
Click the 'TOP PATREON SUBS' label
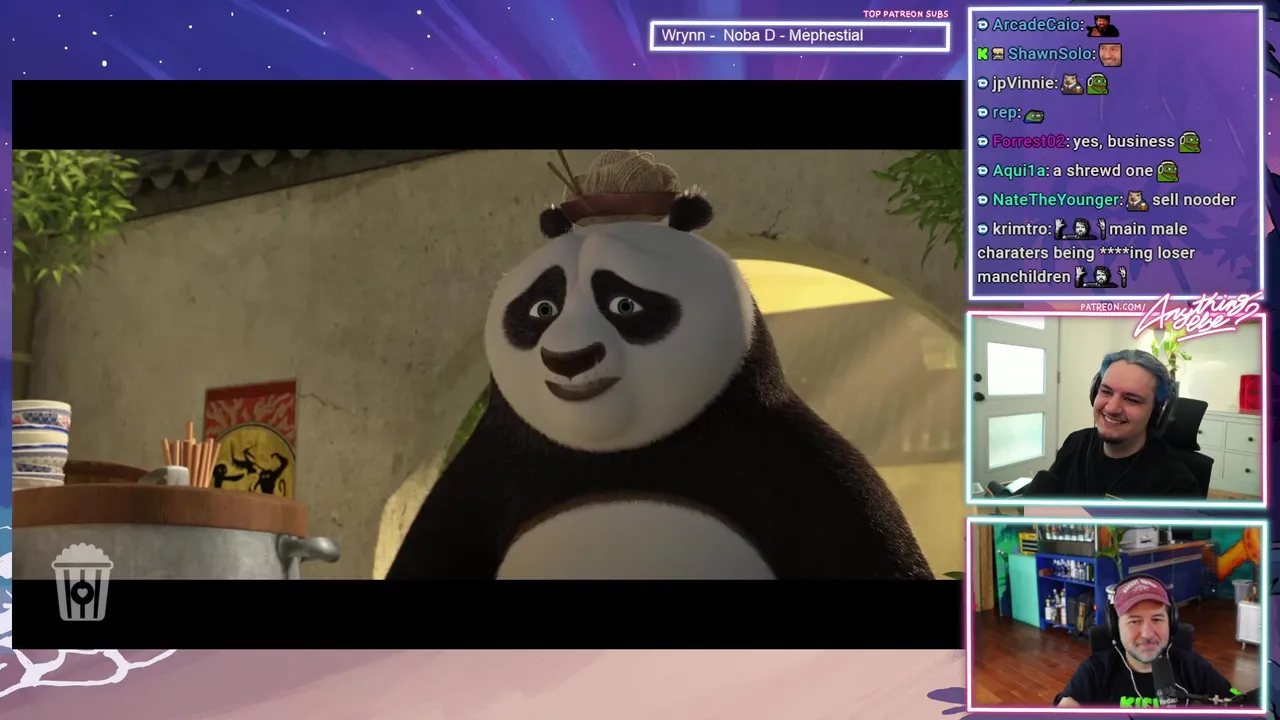click(905, 14)
